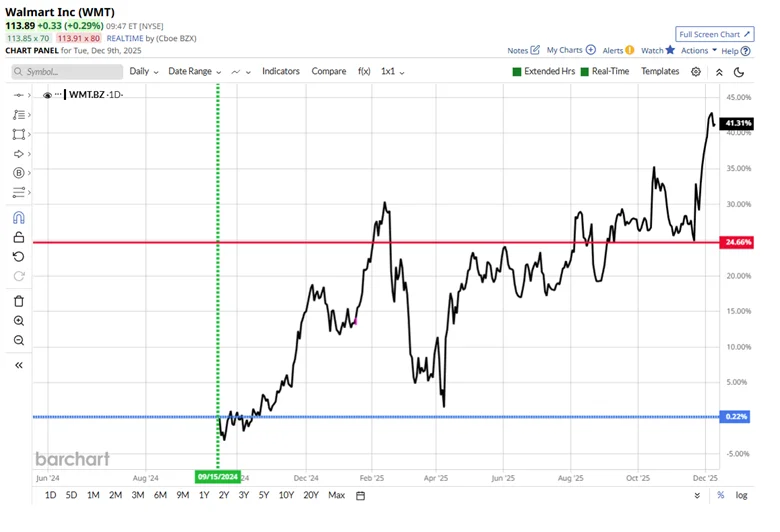Collapse the drawing tools sidebar
The height and width of the screenshot is (532, 780).
pyautogui.click(x=18, y=365)
